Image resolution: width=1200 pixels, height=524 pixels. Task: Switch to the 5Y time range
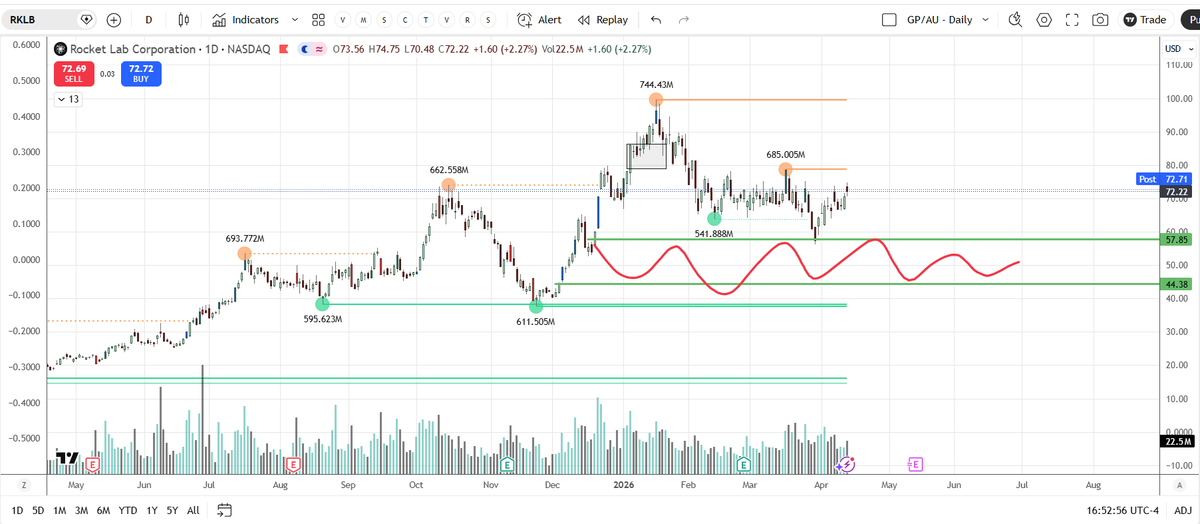[x=173, y=510]
